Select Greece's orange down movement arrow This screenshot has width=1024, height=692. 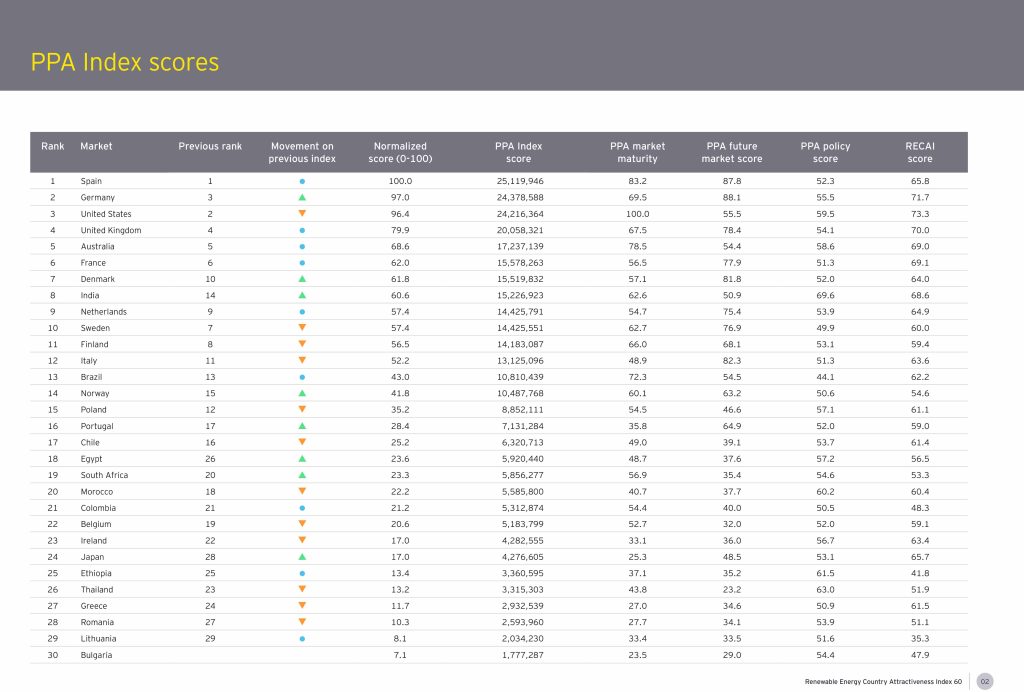pyautogui.click(x=302, y=606)
